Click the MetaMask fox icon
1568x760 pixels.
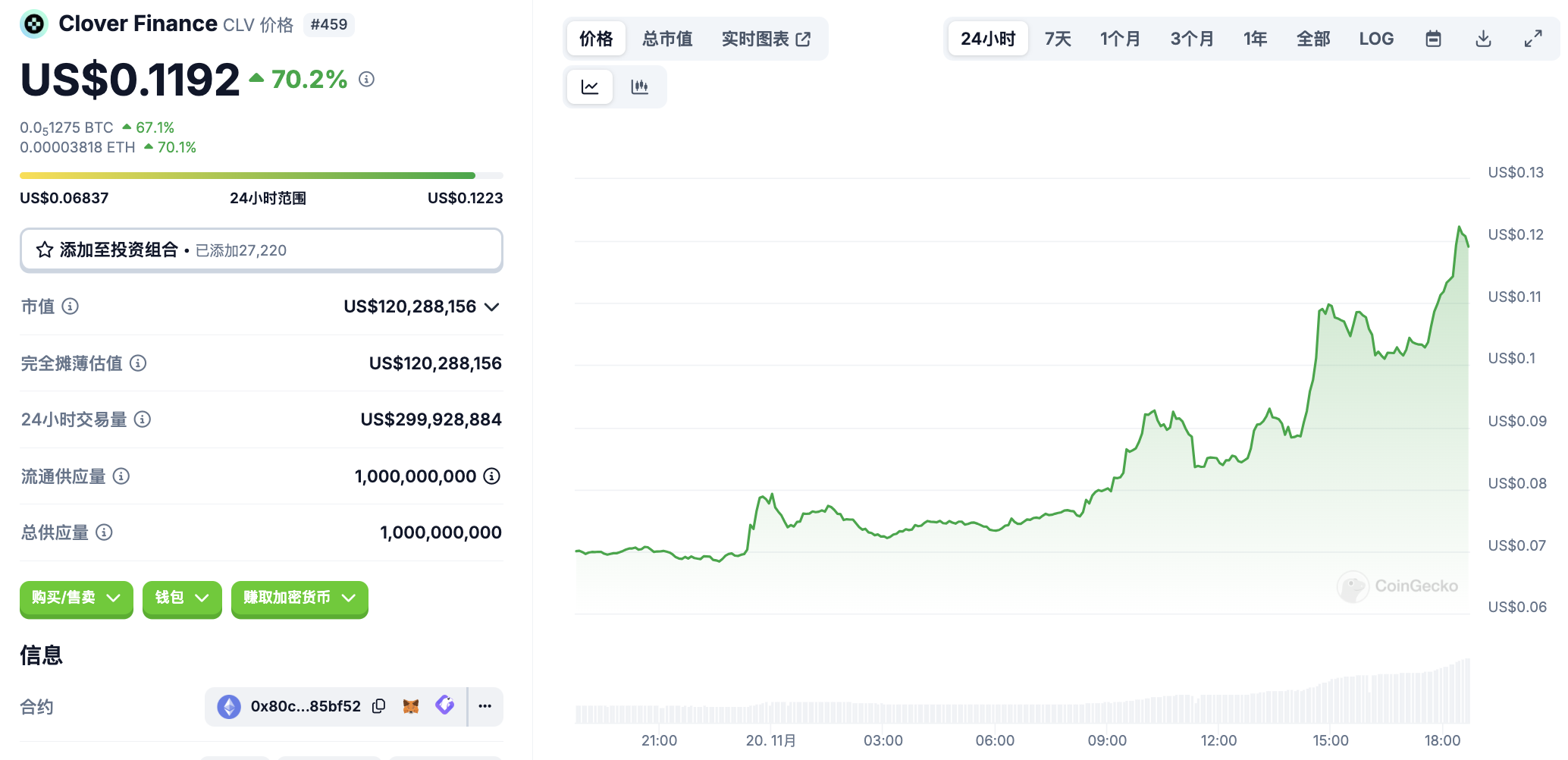tap(411, 706)
